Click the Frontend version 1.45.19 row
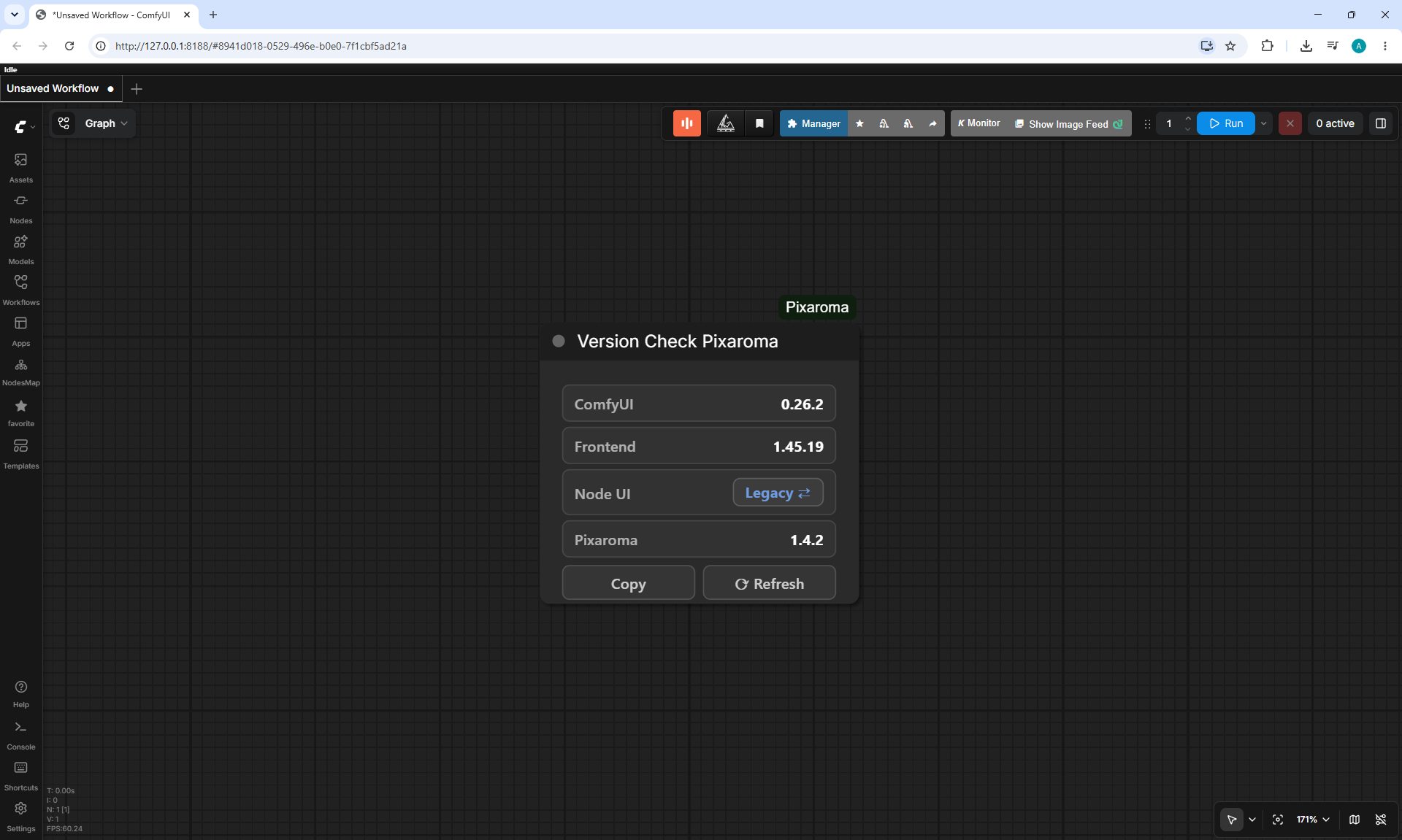This screenshot has height=840, width=1402. (x=699, y=446)
